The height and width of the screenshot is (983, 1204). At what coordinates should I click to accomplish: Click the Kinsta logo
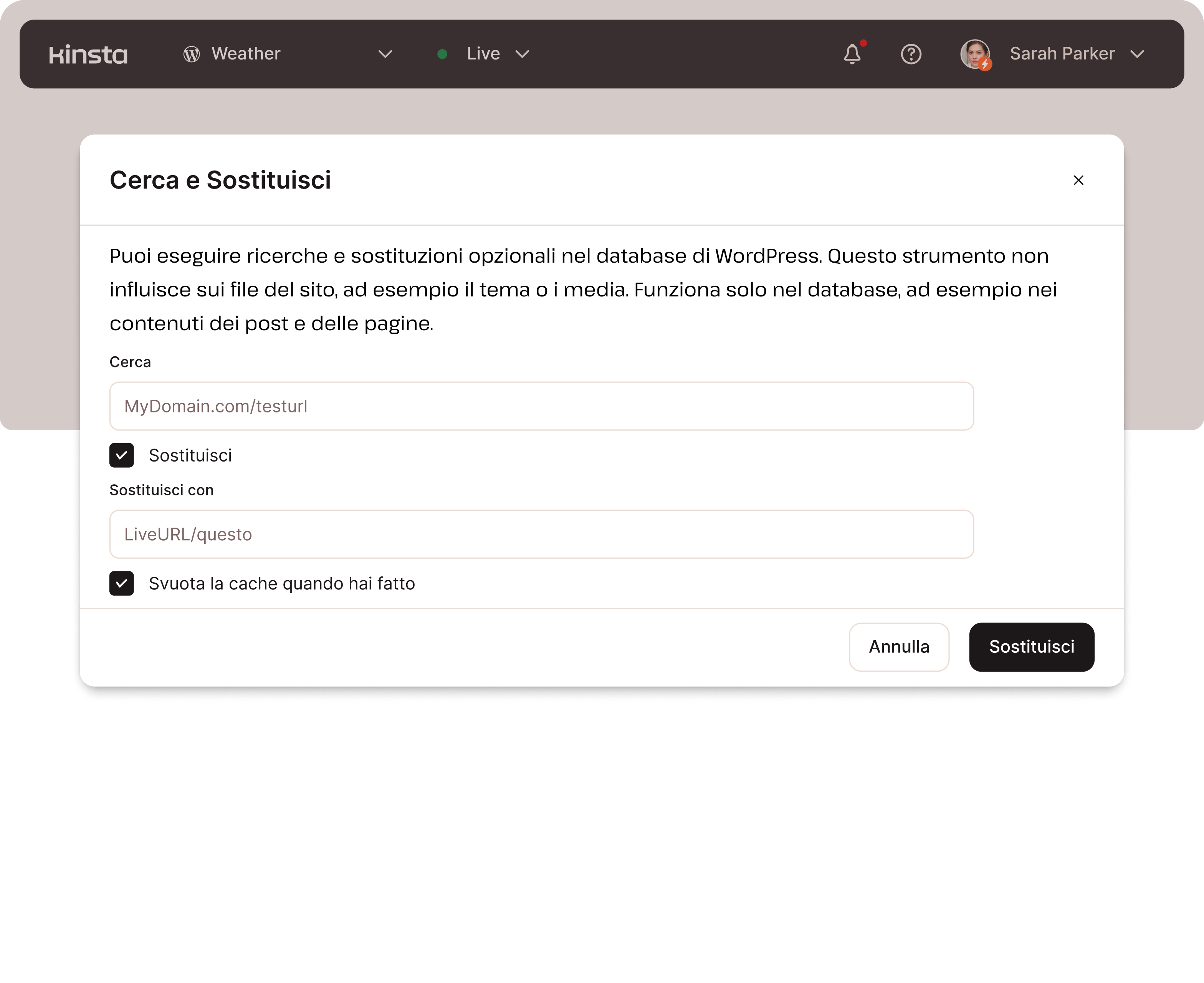pos(88,55)
